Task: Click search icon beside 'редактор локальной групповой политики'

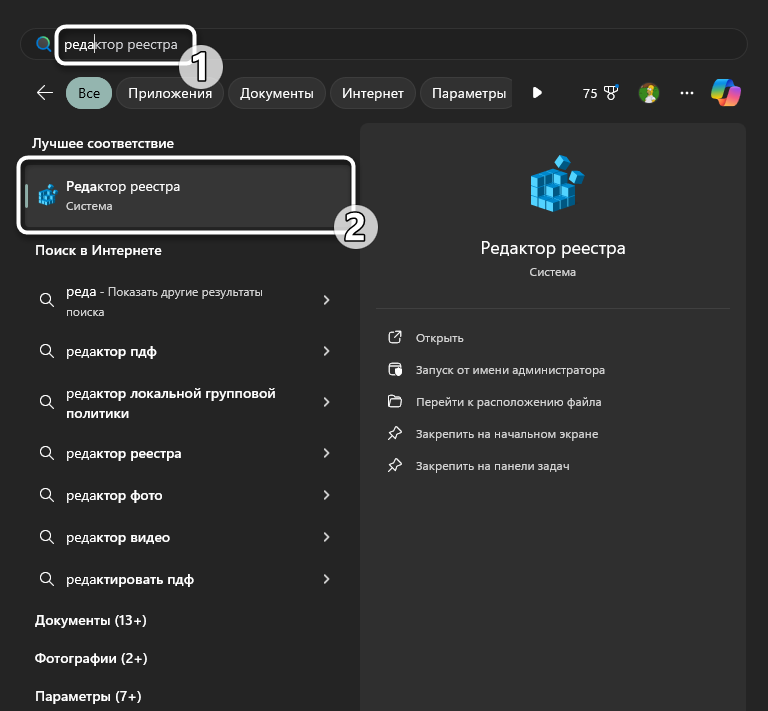Action: 47,402
